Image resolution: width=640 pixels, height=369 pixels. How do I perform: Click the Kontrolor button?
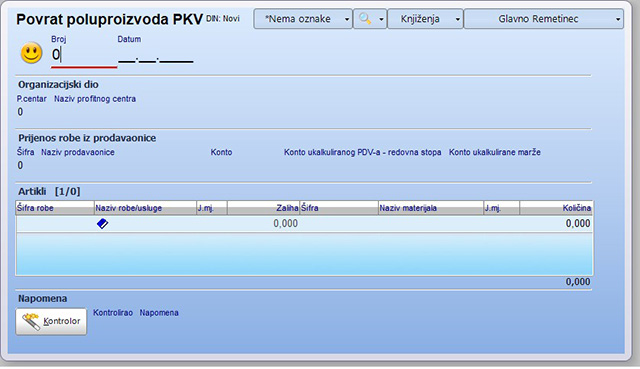pos(51,321)
